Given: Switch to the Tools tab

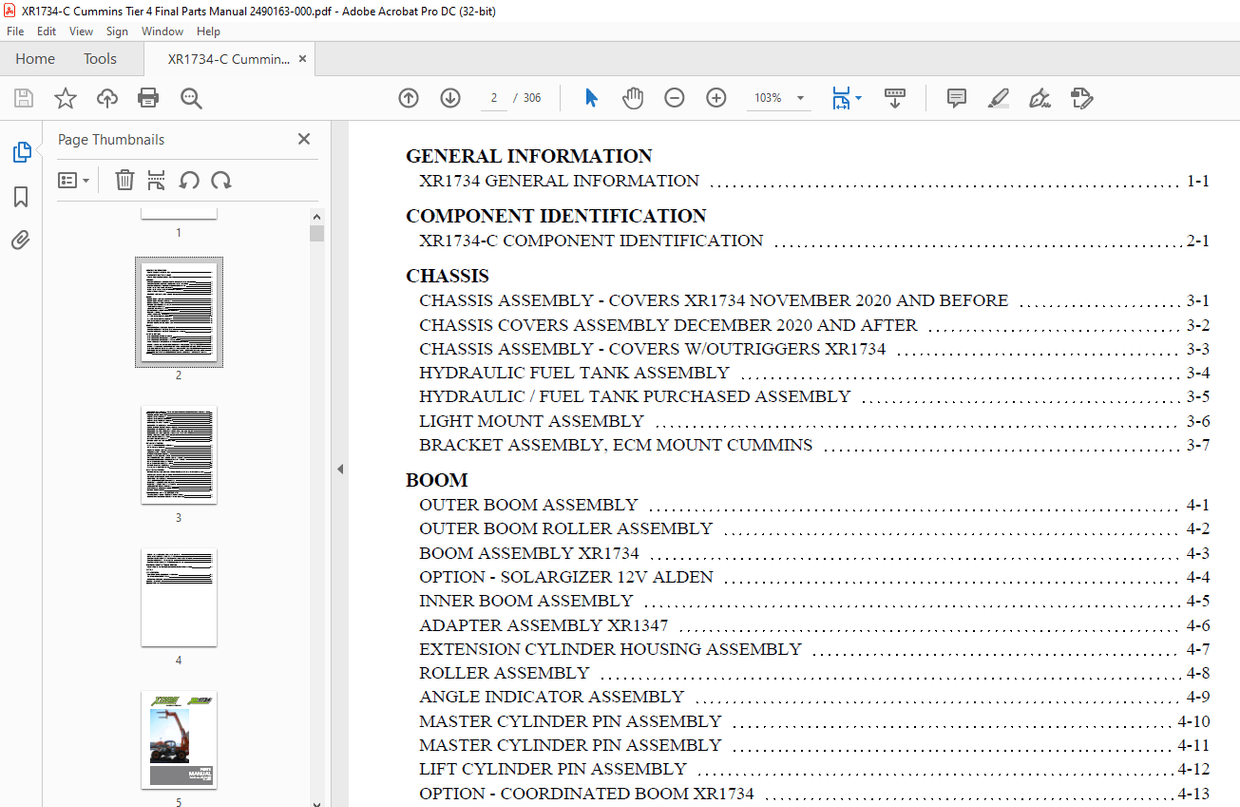Looking at the screenshot, I should pos(100,59).
